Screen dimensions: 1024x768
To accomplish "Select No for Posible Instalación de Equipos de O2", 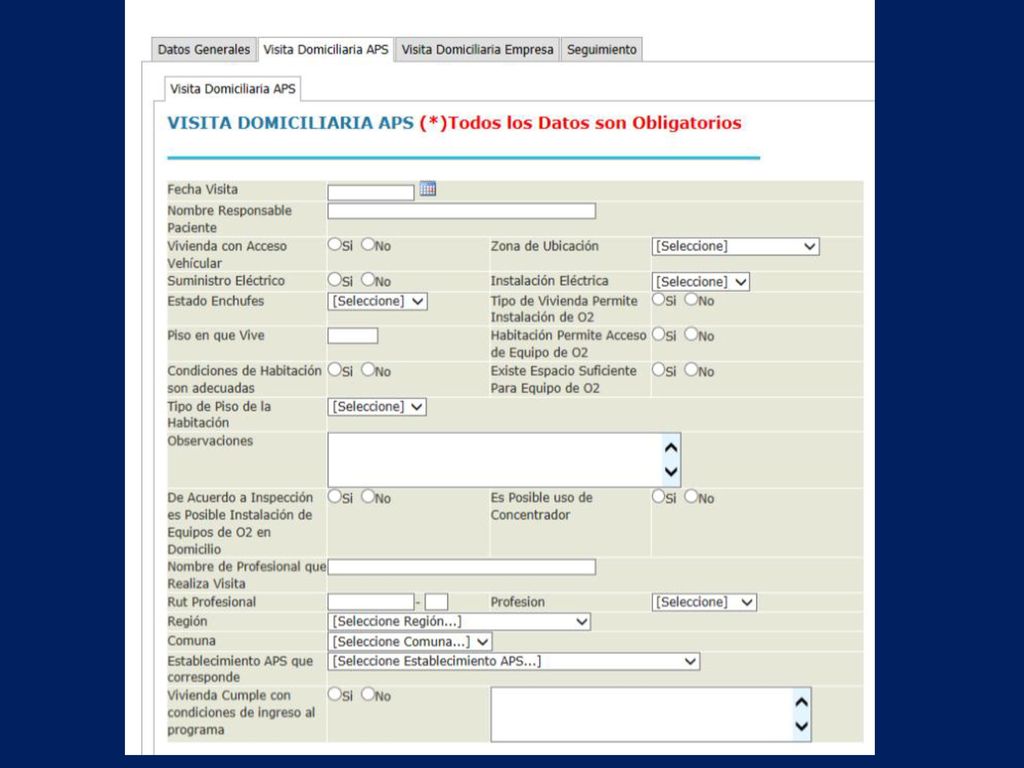I will point(368,496).
